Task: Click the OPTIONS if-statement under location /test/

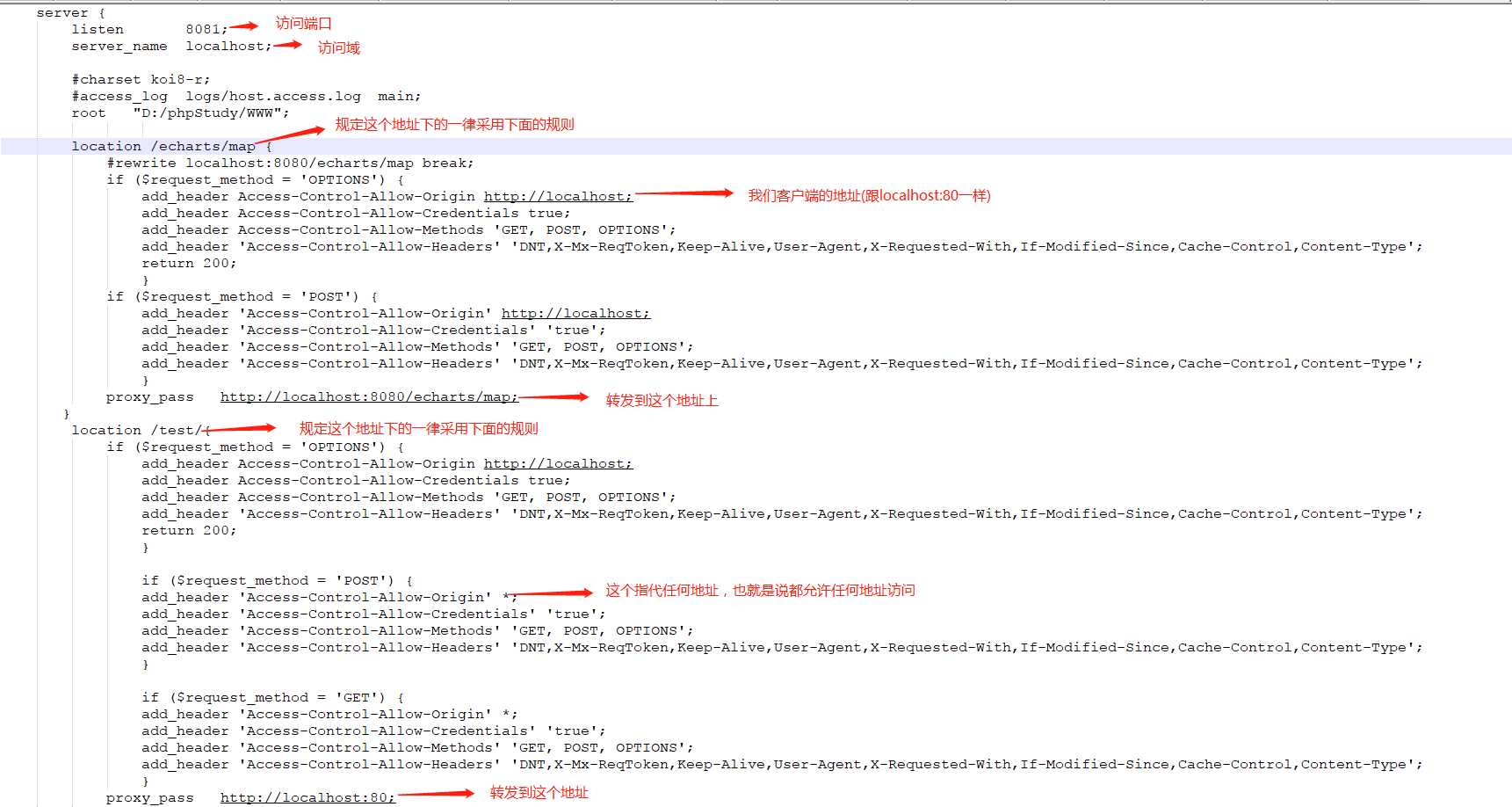Action: click(255, 447)
